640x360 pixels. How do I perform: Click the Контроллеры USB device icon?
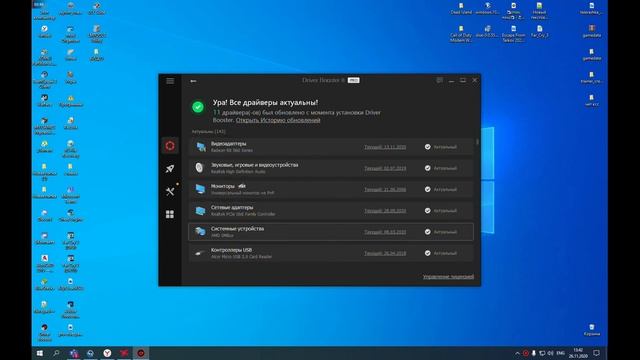199,253
